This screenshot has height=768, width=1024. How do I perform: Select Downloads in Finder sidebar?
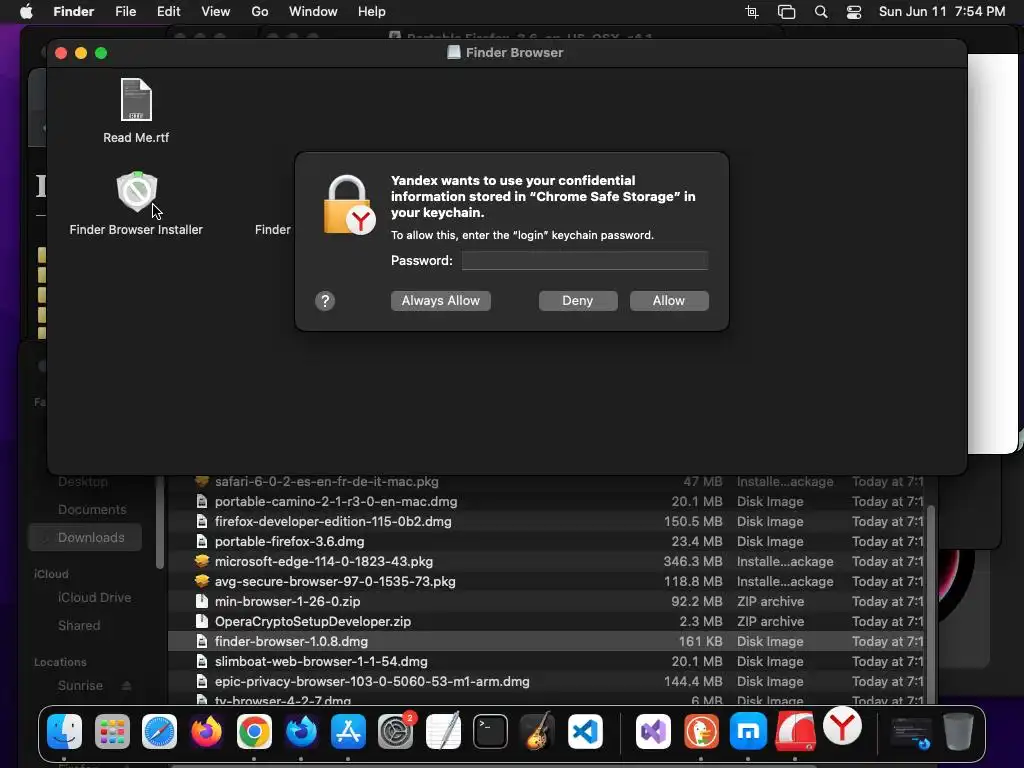click(x=85, y=537)
